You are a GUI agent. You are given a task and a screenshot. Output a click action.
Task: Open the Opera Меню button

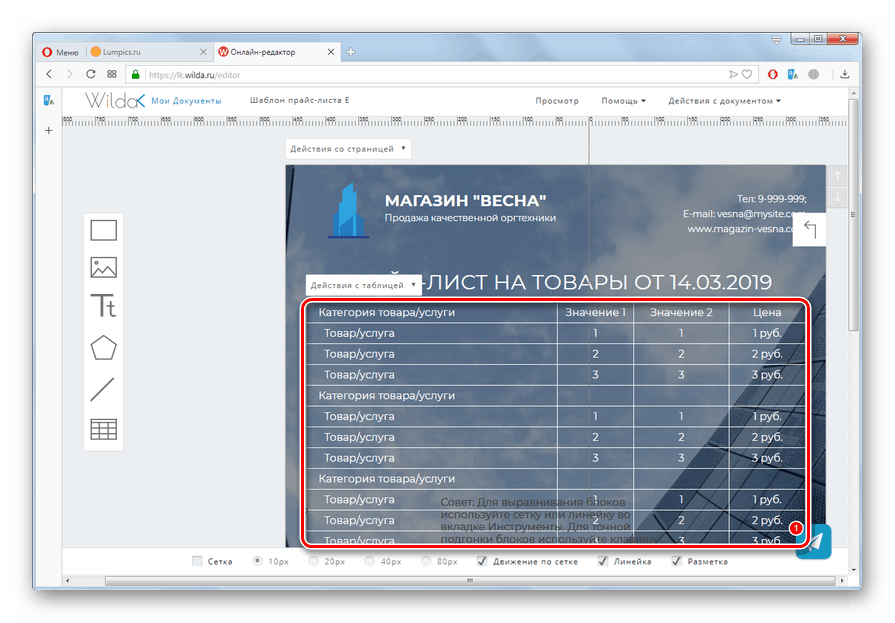(61, 52)
